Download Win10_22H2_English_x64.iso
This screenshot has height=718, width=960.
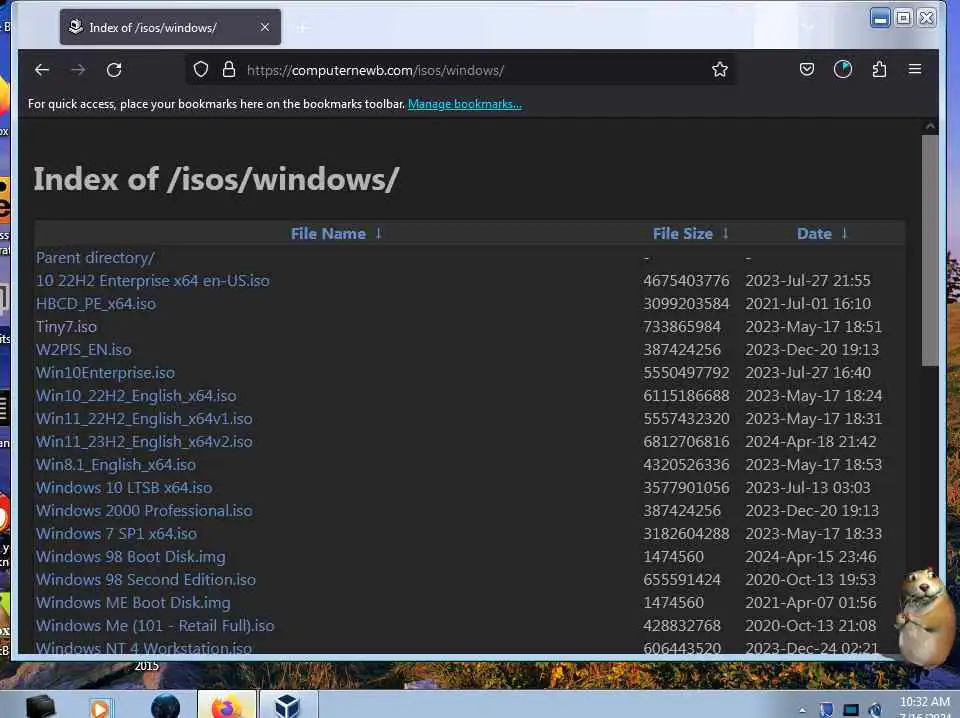click(x=136, y=396)
